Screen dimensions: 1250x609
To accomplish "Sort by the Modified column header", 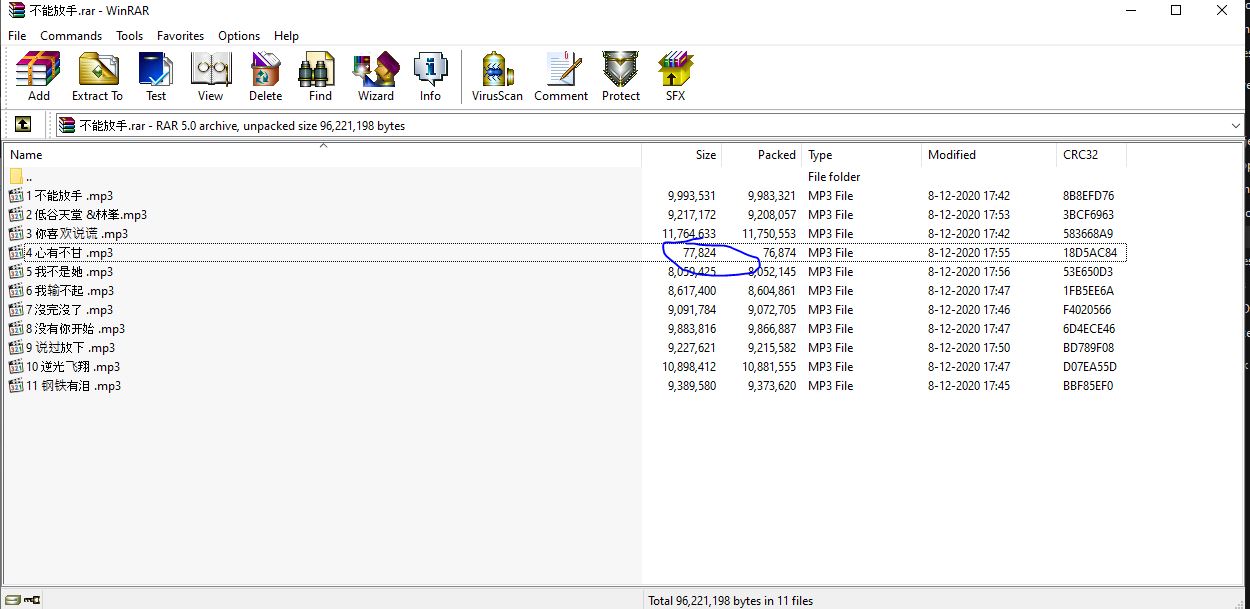I will coord(951,155).
